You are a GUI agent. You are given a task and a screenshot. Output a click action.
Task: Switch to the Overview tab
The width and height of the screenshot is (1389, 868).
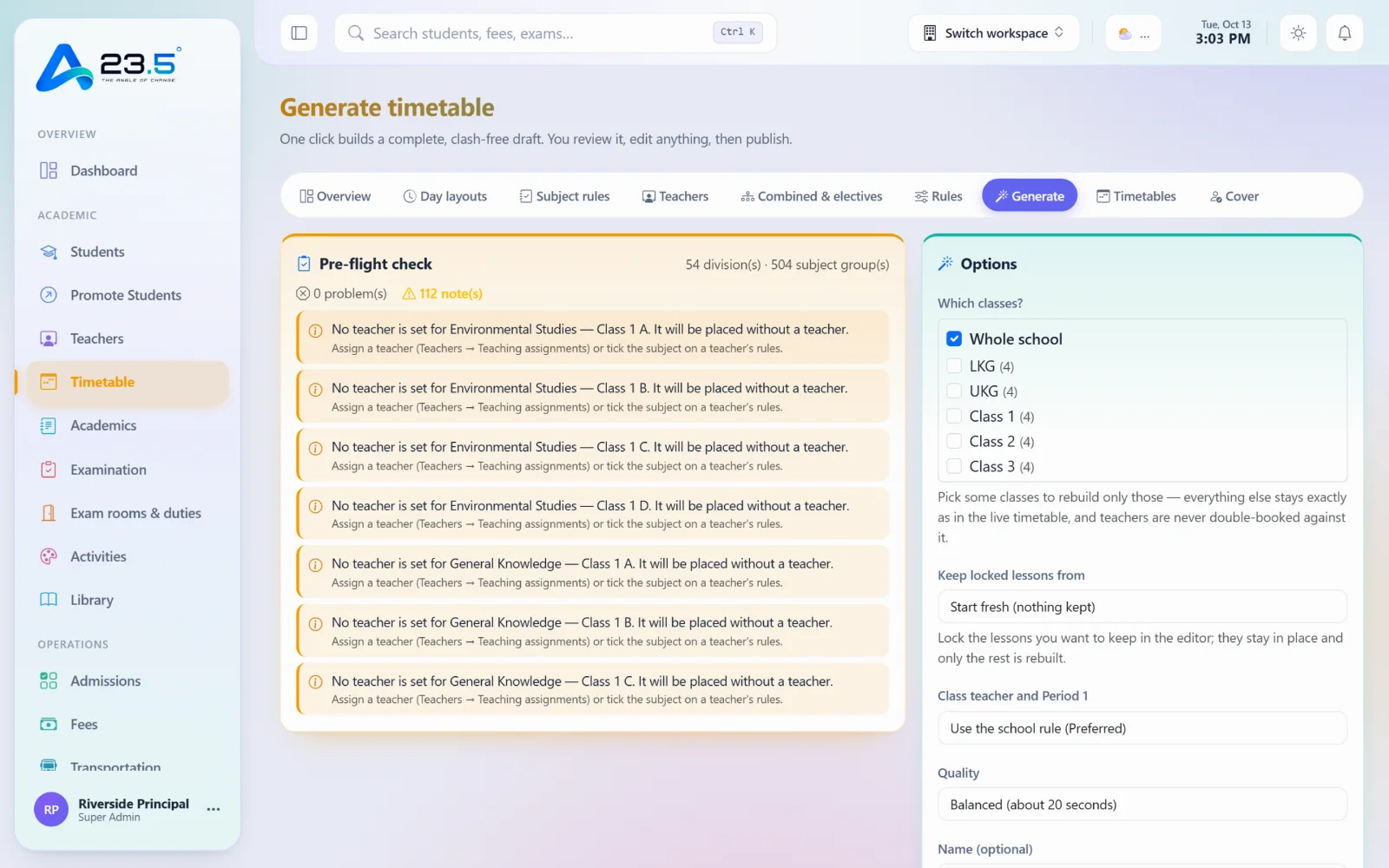(x=335, y=196)
